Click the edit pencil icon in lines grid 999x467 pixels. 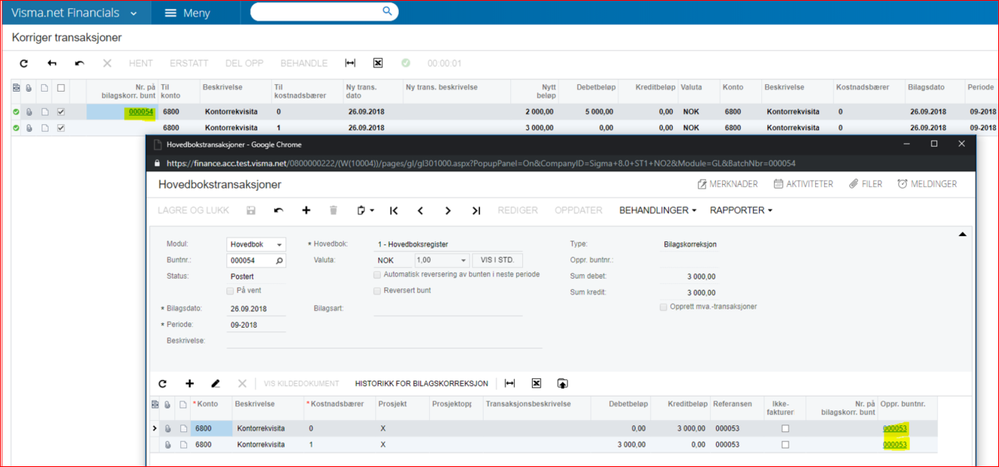[215, 384]
